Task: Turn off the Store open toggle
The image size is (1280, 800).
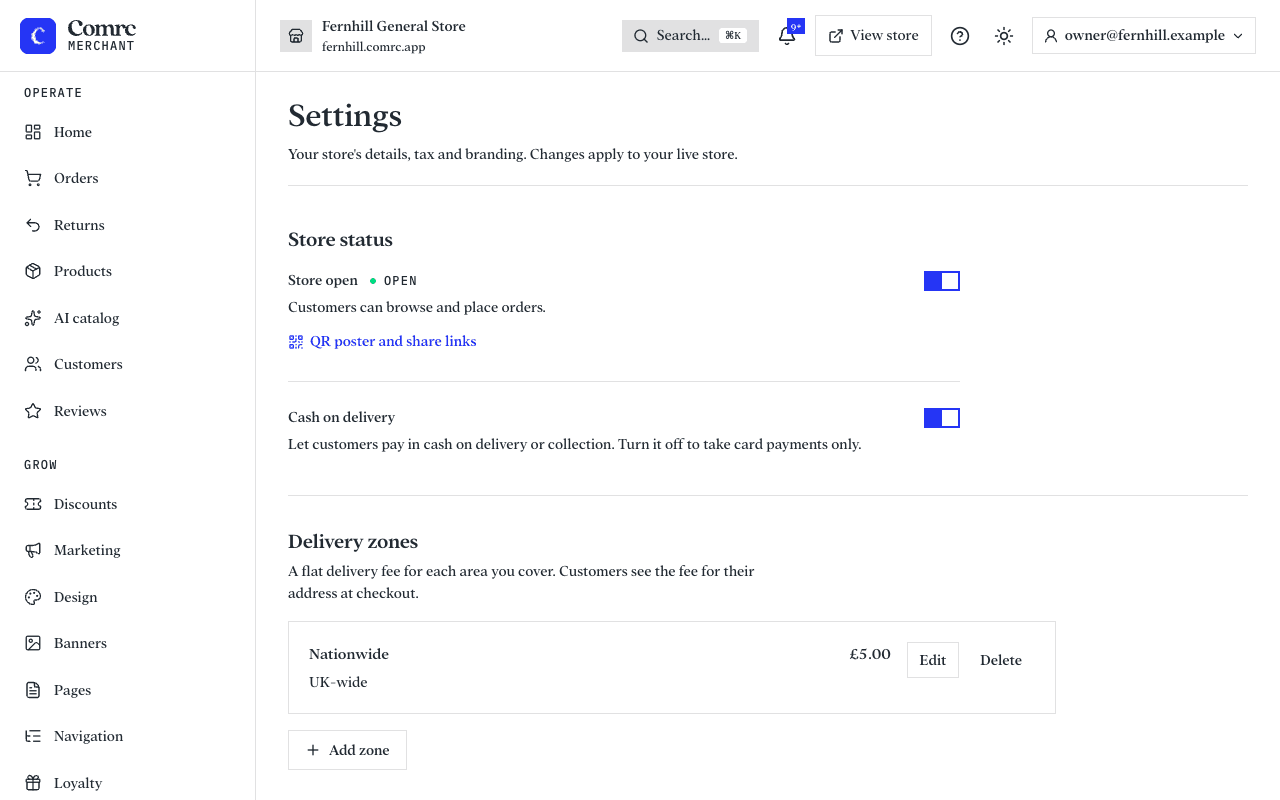Action: tap(942, 281)
